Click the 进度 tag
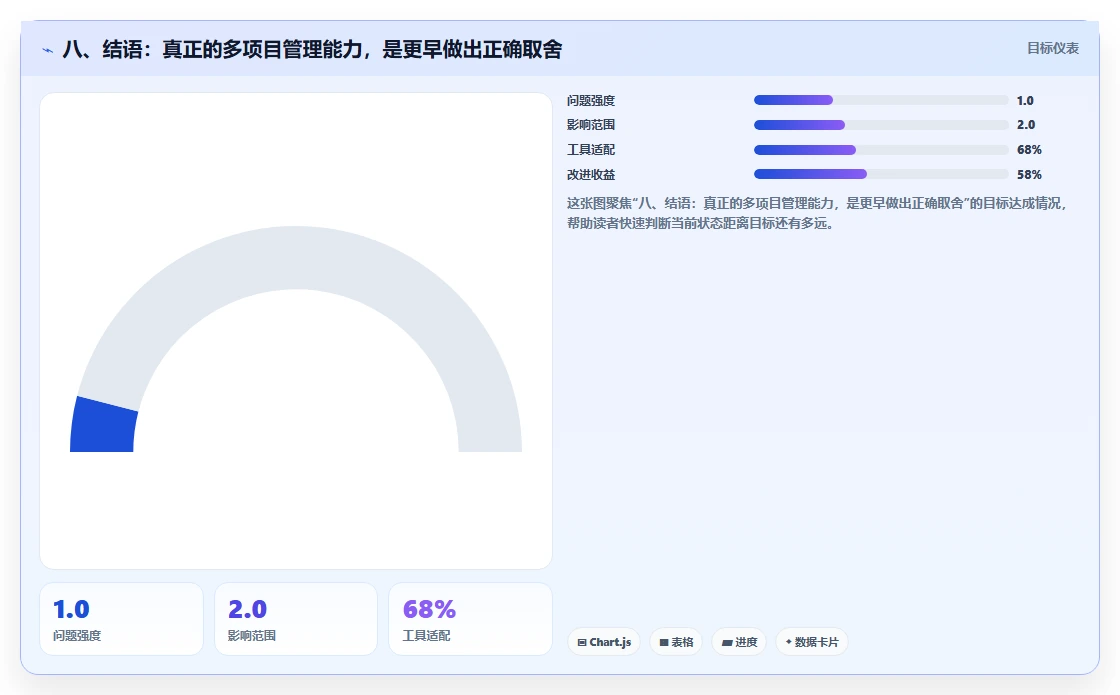 point(739,642)
